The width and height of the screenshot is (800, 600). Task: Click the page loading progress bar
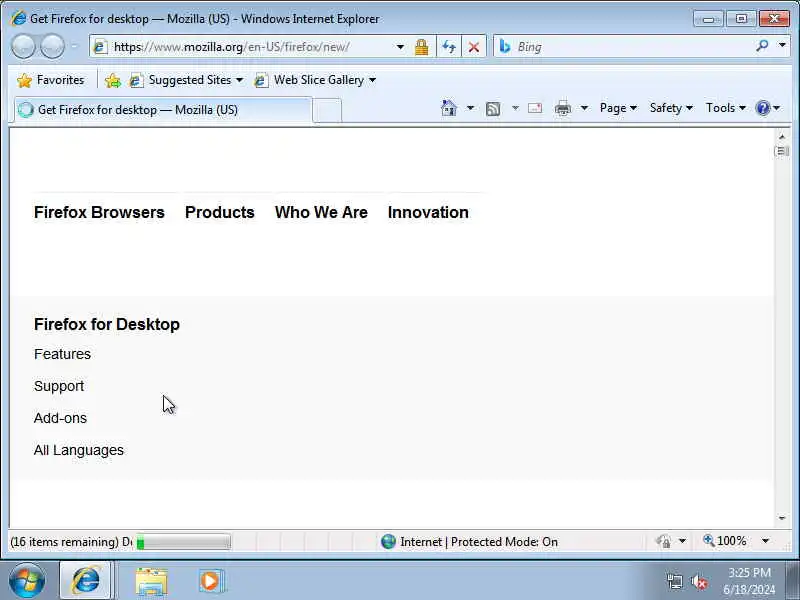click(183, 542)
